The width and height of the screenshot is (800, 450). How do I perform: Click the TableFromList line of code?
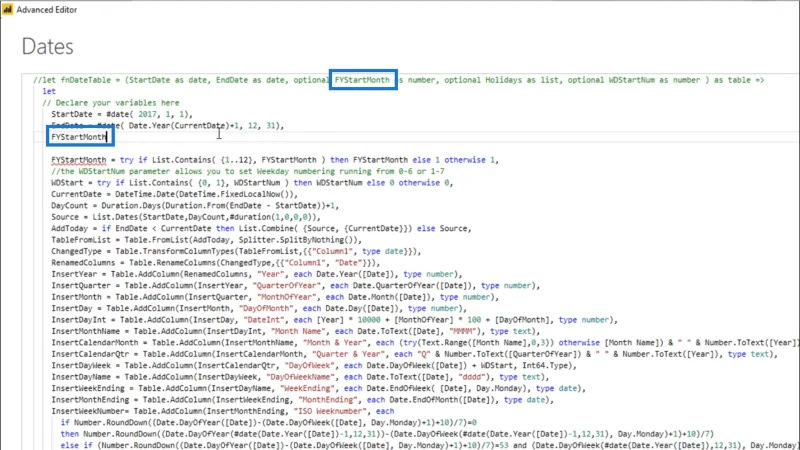[206, 240]
